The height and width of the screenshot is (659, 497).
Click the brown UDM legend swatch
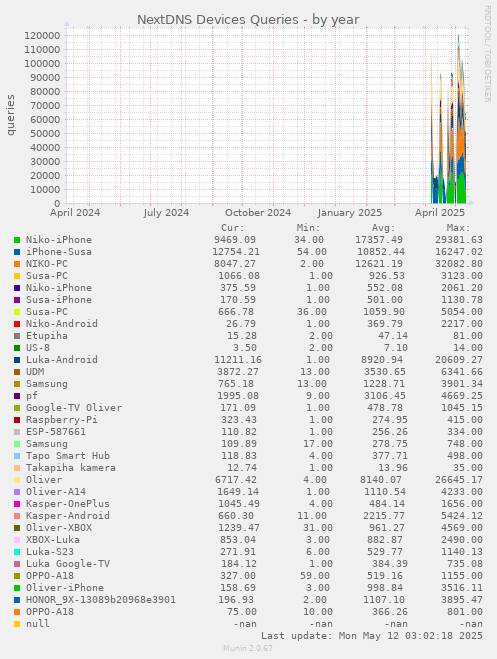pyautogui.click(x=17, y=372)
